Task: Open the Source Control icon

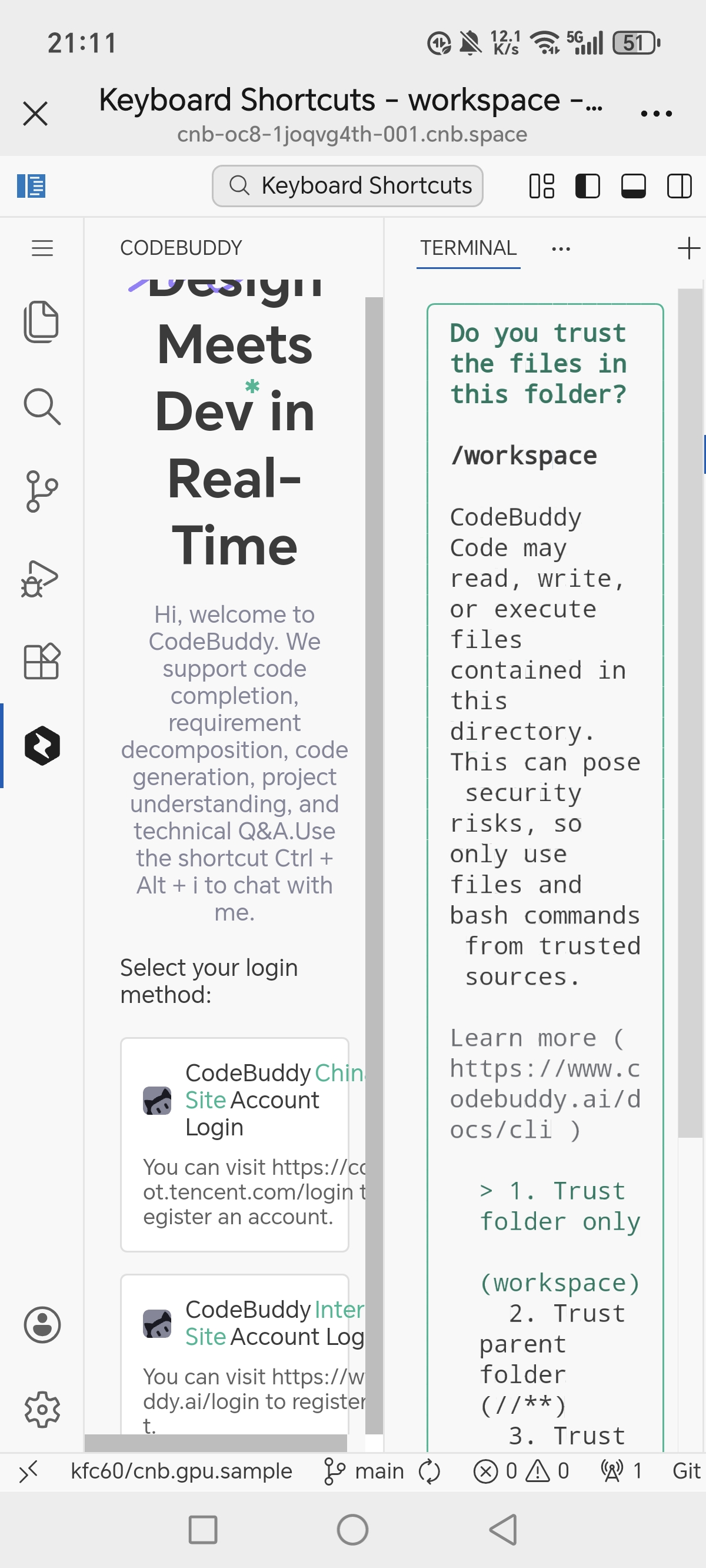Action: 41,491
